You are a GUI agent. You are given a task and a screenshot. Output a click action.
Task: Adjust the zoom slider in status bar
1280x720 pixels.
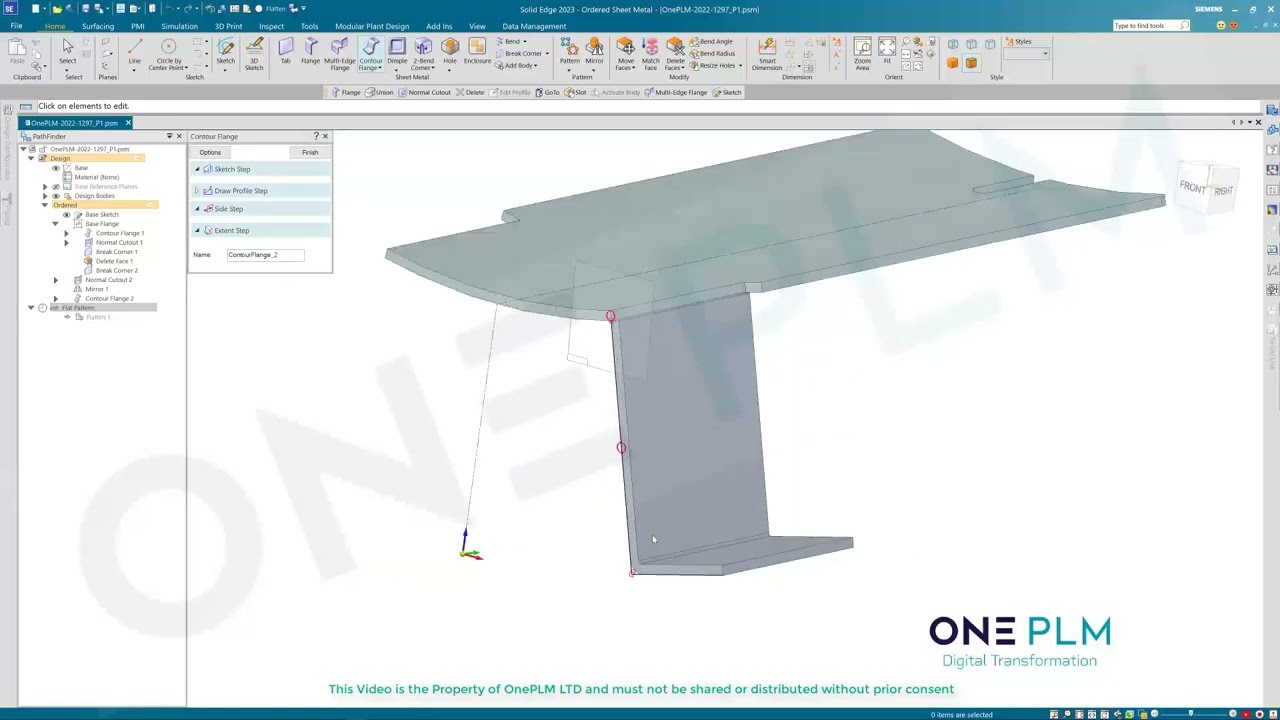point(1190,714)
